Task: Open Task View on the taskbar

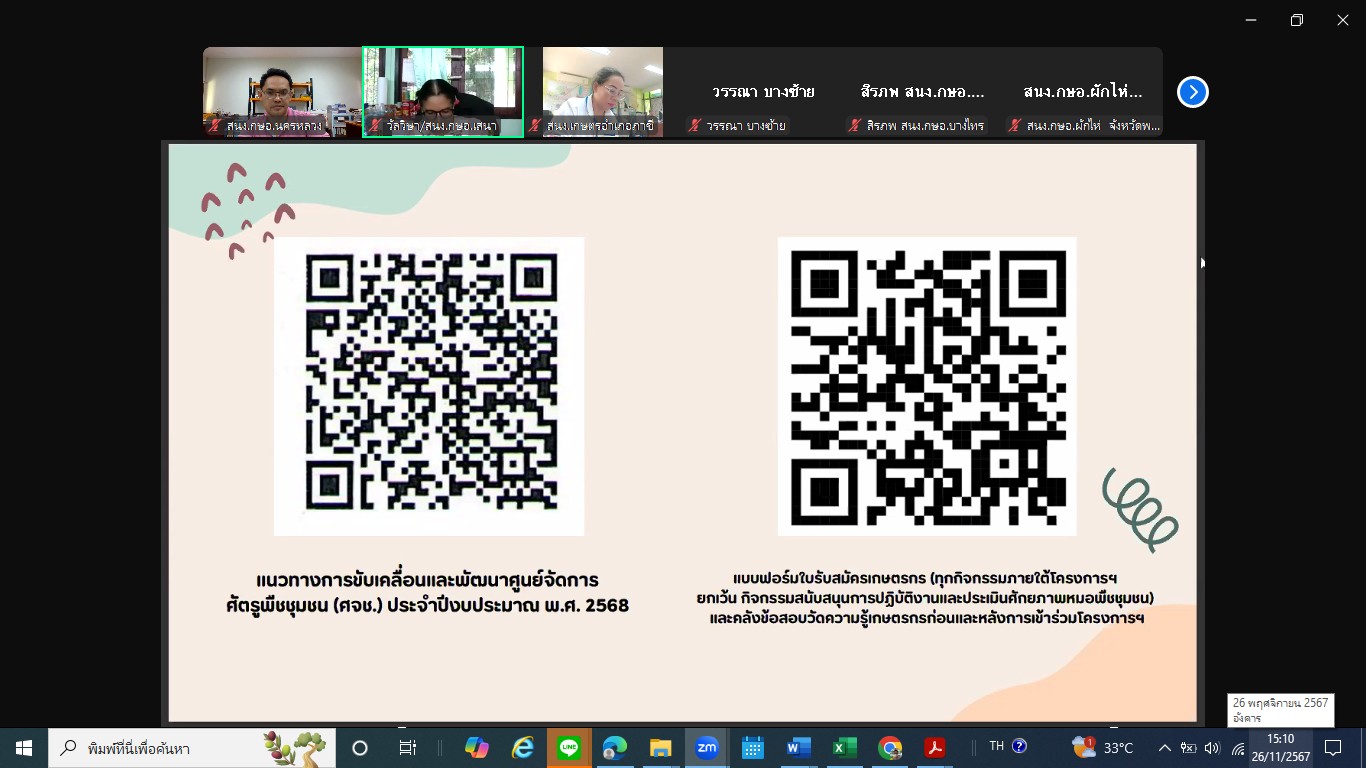Action: (407, 748)
